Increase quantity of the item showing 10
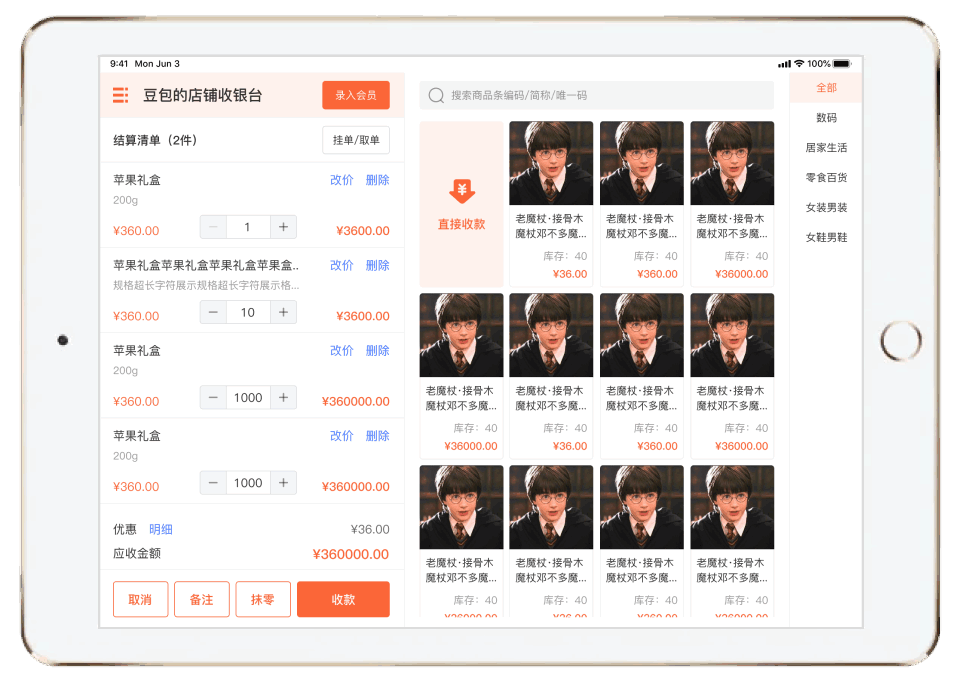 283,313
